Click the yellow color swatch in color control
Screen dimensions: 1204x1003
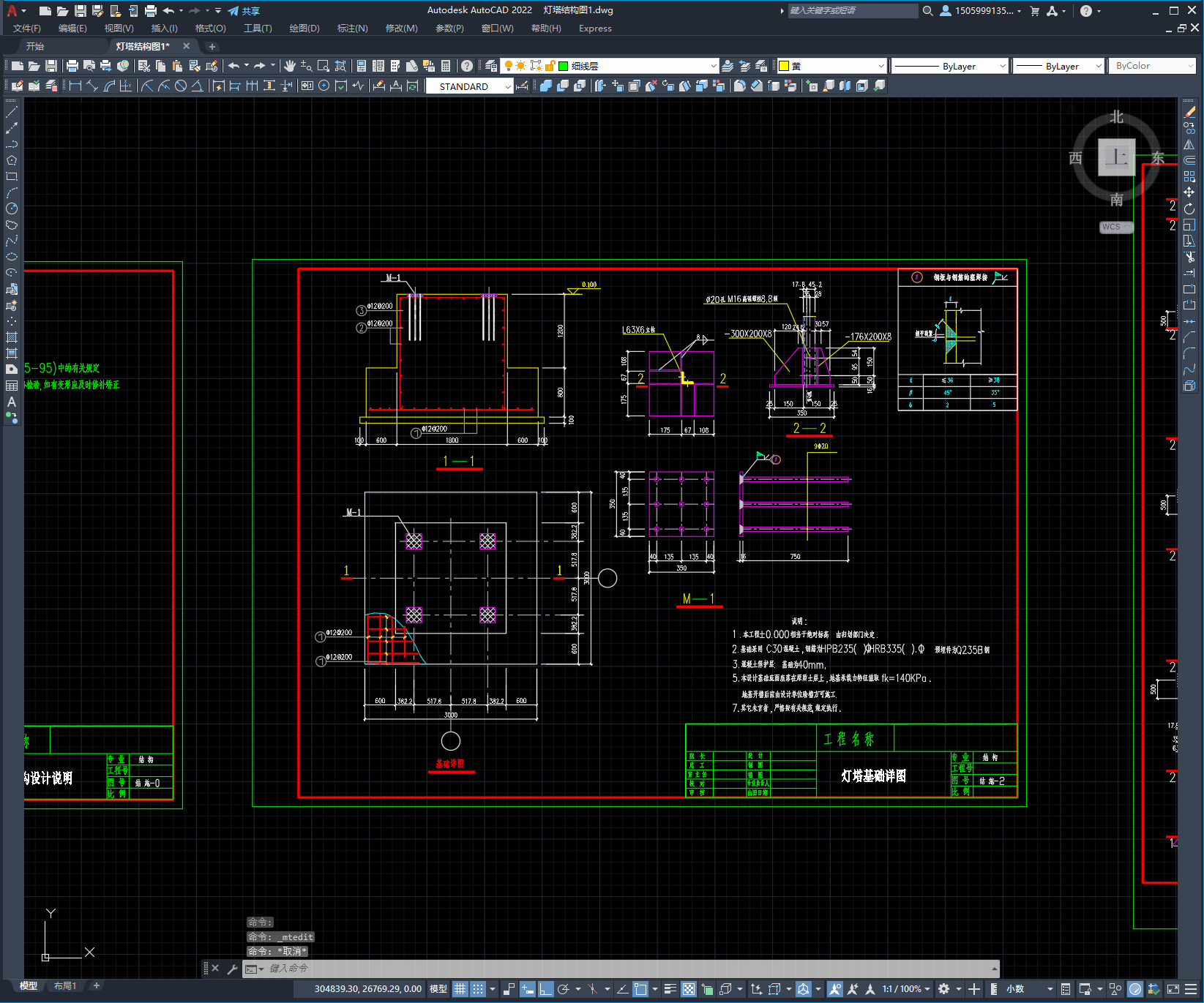784,66
